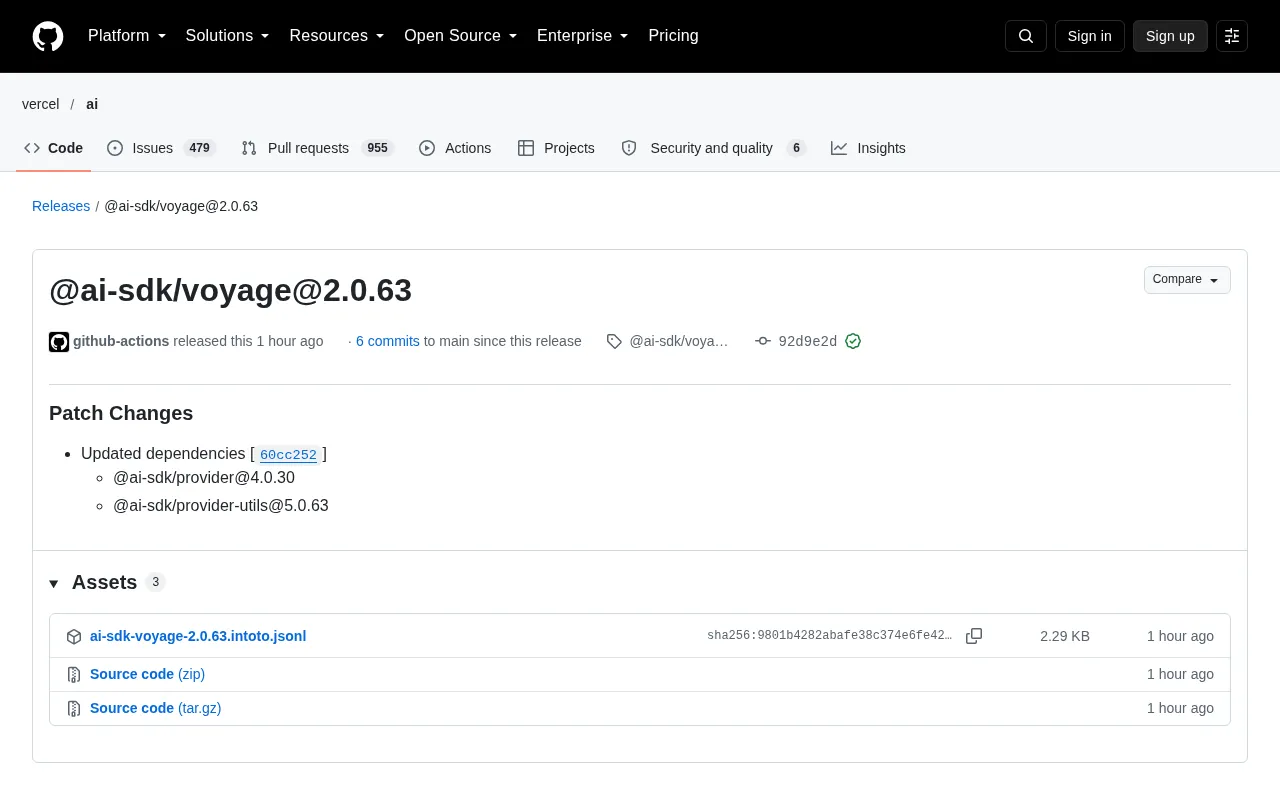The width and height of the screenshot is (1280, 800).
Task: Open the search magnifier button
Action: coord(1026,36)
